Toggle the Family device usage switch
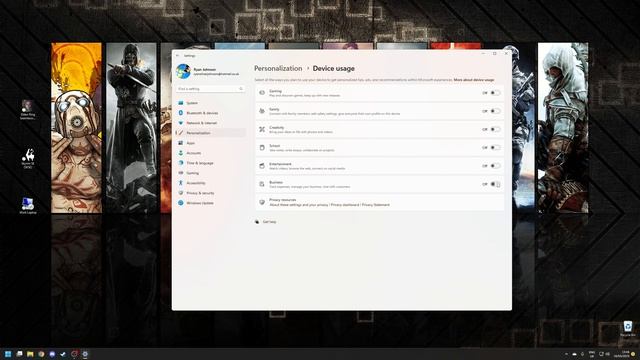The image size is (640, 360). click(x=495, y=111)
